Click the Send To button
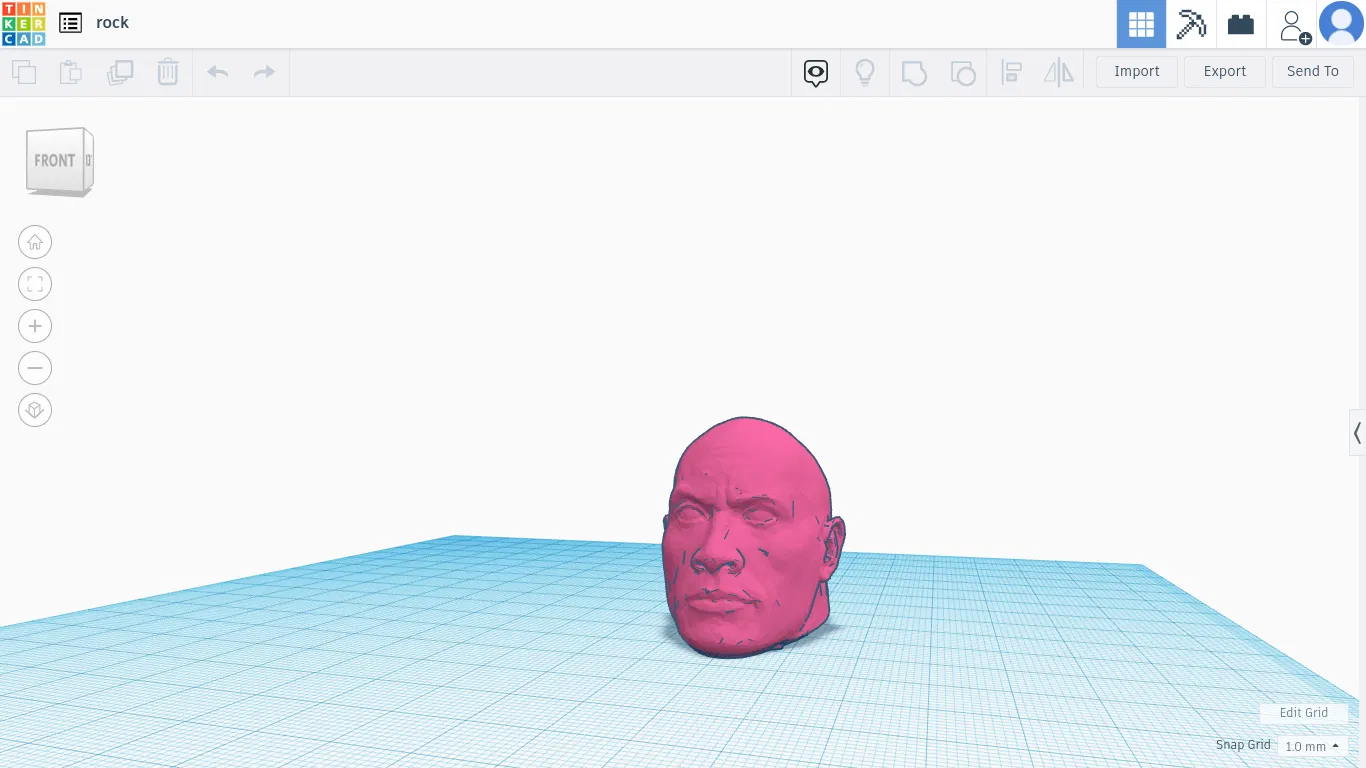1366x768 pixels. coord(1313,72)
